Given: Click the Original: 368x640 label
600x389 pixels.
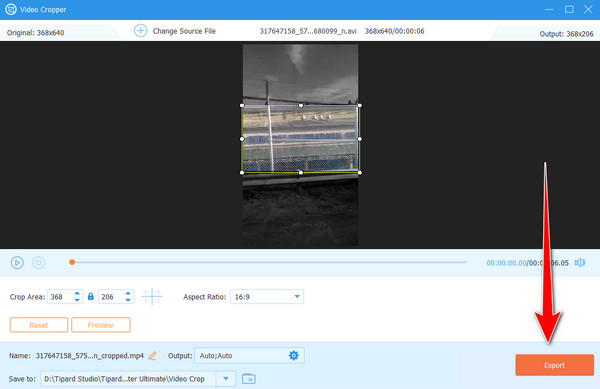Looking at the screenshot, I should click(x=35, y=33).
